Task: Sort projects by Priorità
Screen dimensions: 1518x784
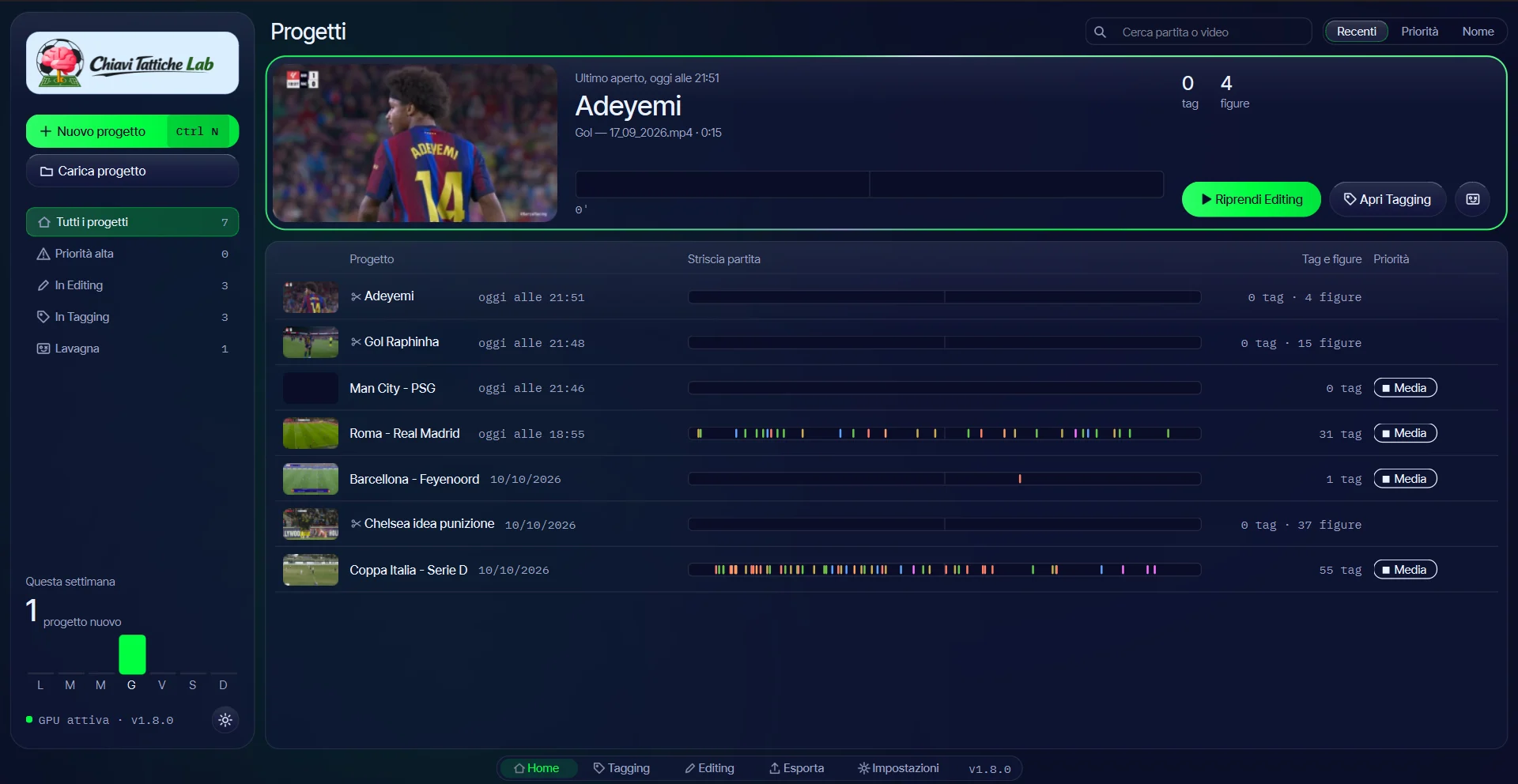Action: 1420,32
